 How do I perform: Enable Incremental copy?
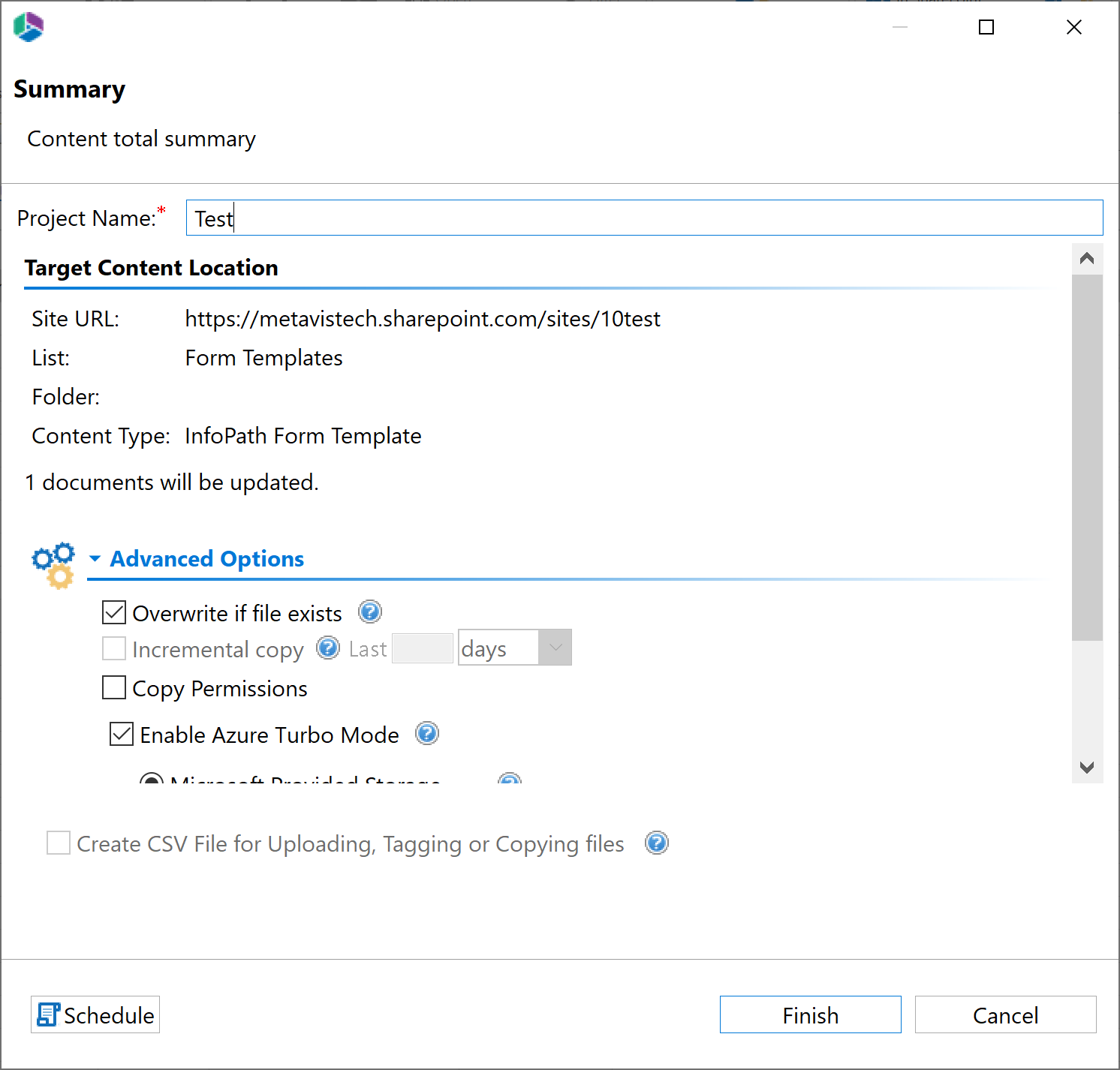pyautogui.click(x=113, y=648)
